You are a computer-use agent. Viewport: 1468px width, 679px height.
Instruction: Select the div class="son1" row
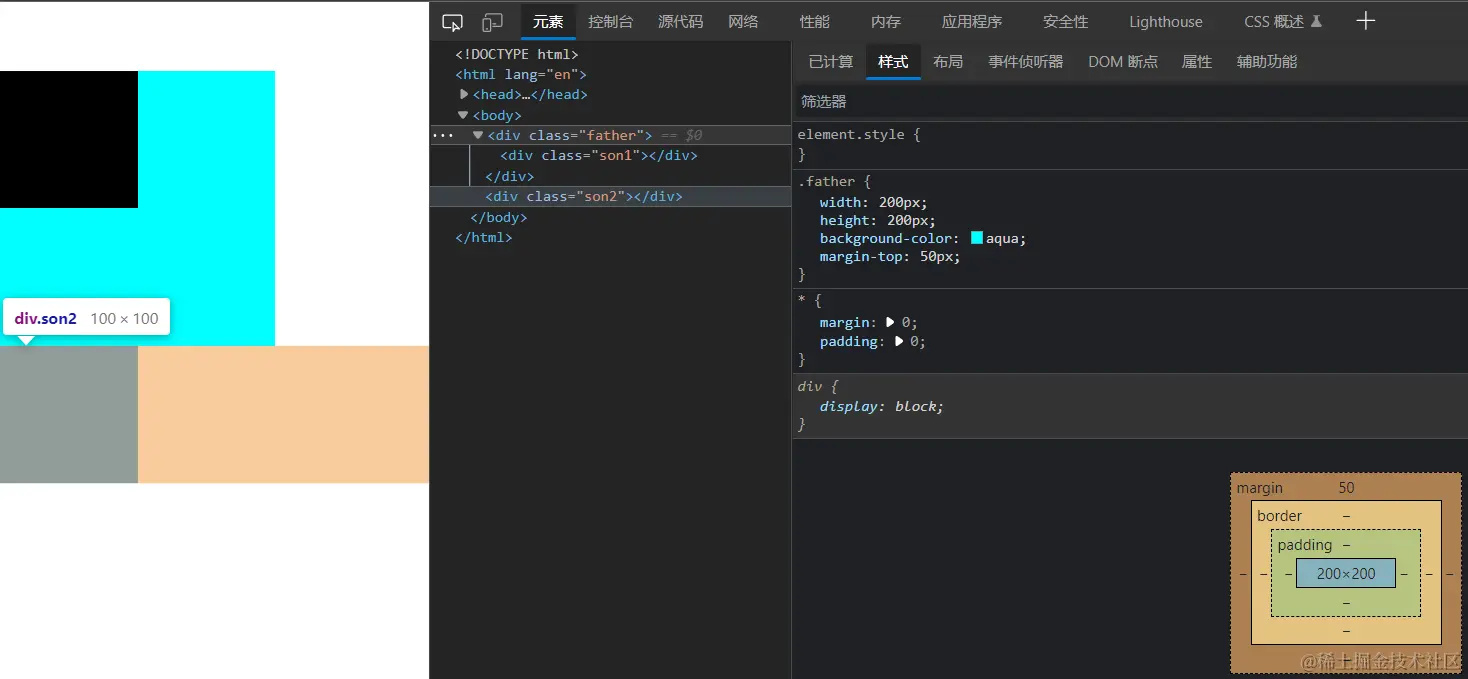pos(610,155)
